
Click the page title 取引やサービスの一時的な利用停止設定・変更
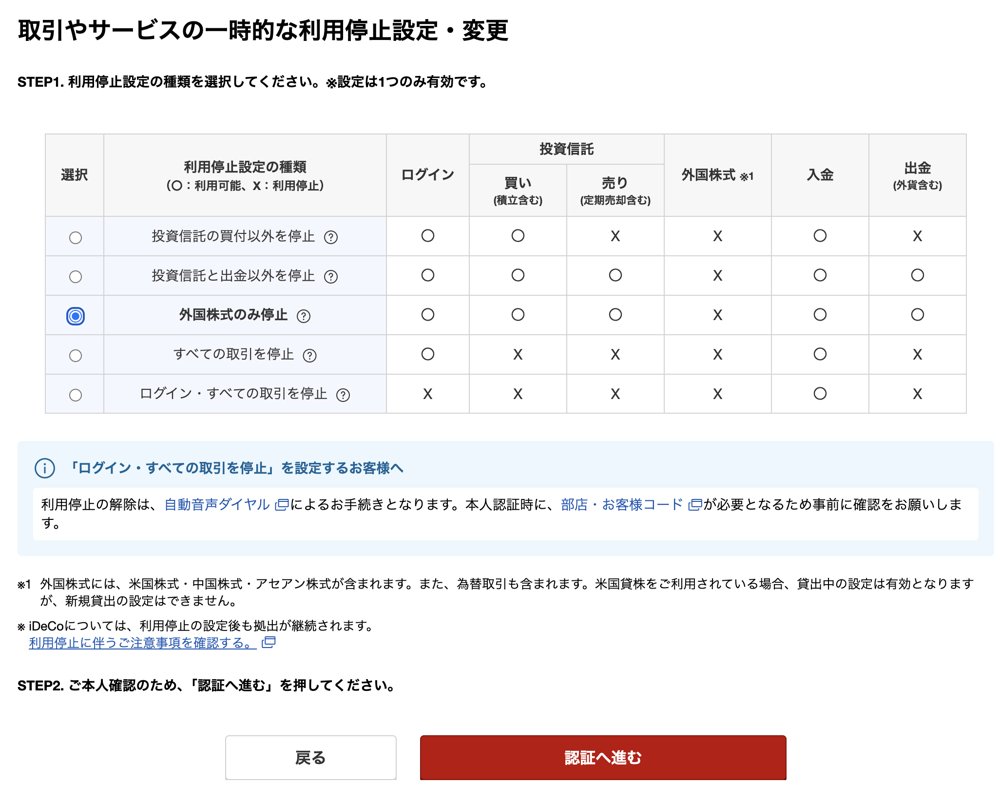(x=263, y=31)
